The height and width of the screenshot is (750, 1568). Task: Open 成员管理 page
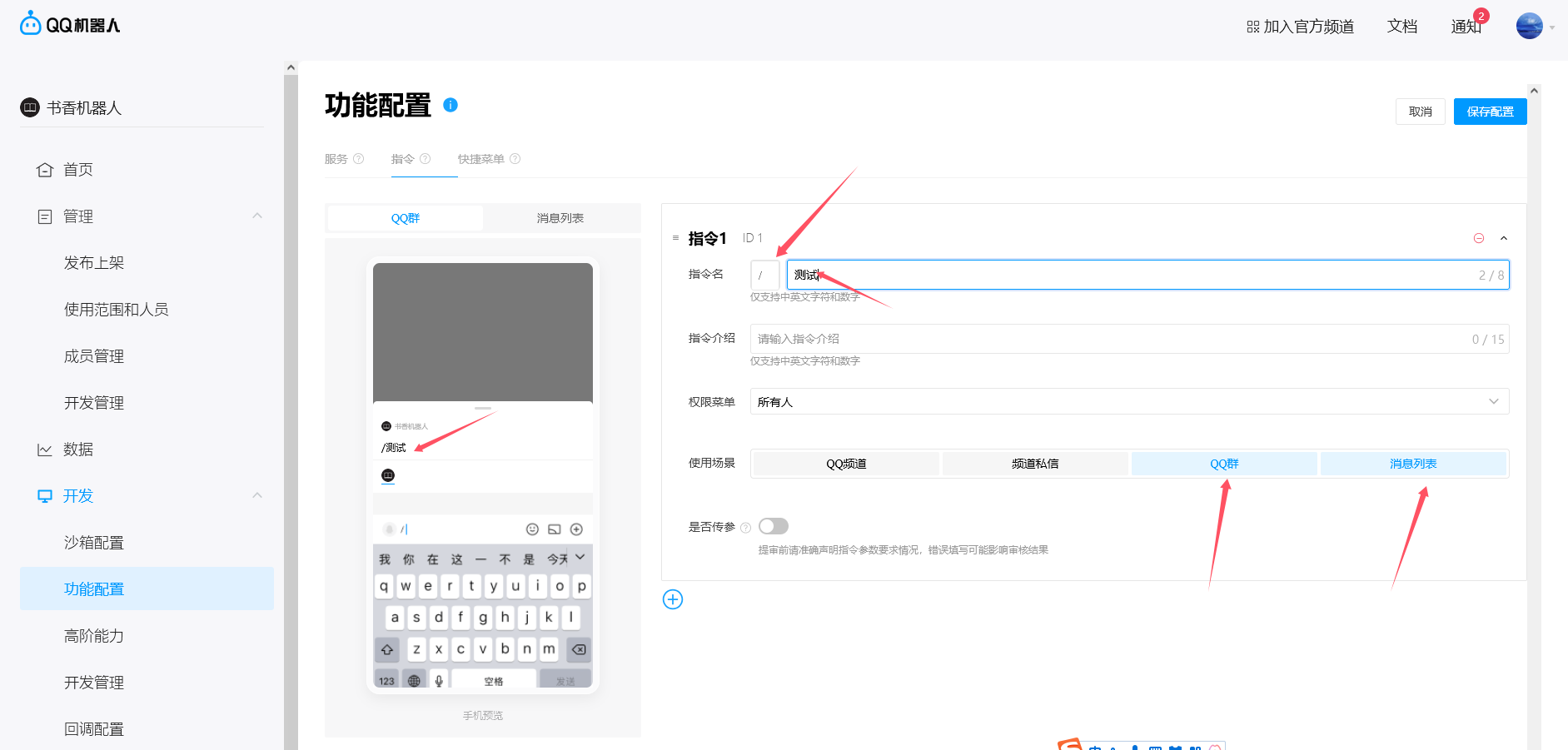(94, 356)
